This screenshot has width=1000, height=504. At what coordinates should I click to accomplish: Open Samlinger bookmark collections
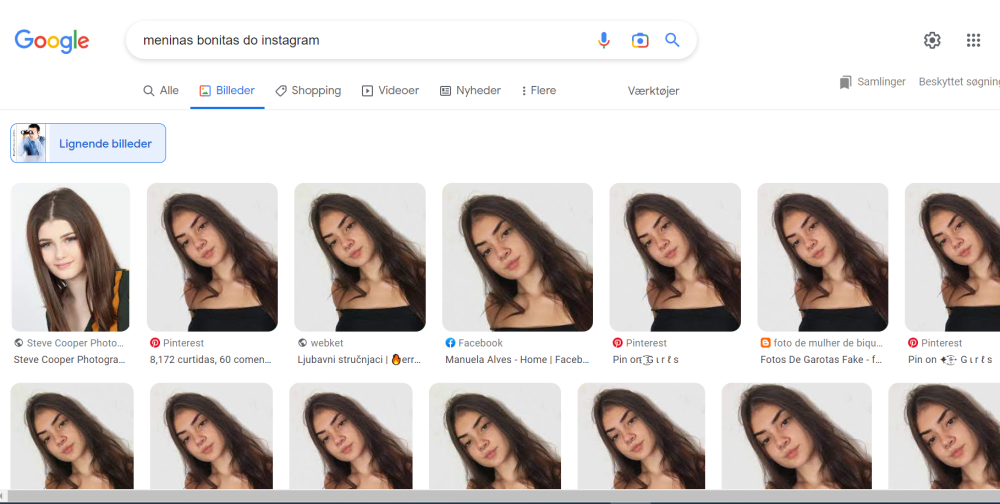click(872, 82)
